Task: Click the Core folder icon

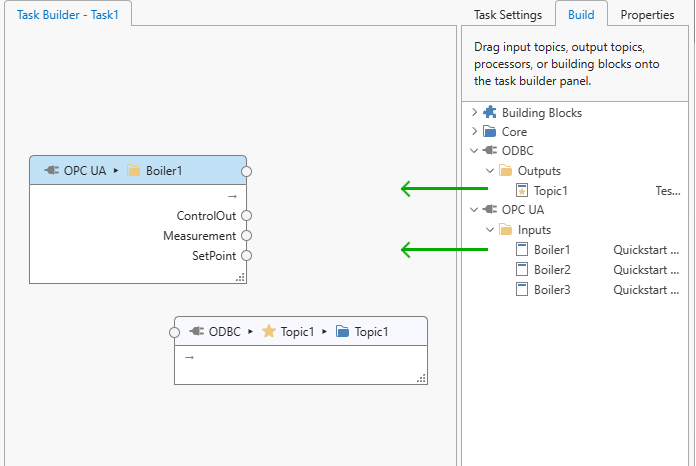Action: click(x=489, y=132)
